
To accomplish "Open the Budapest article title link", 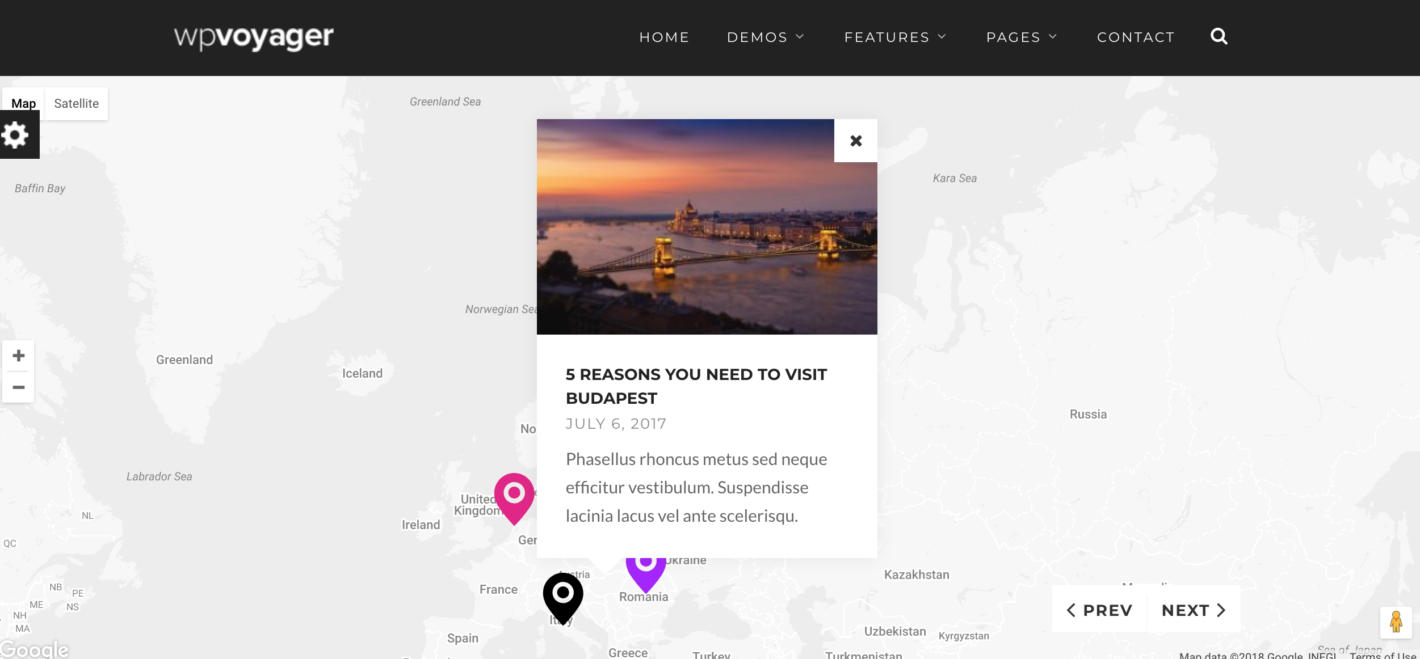I will [x=696, y=386].
